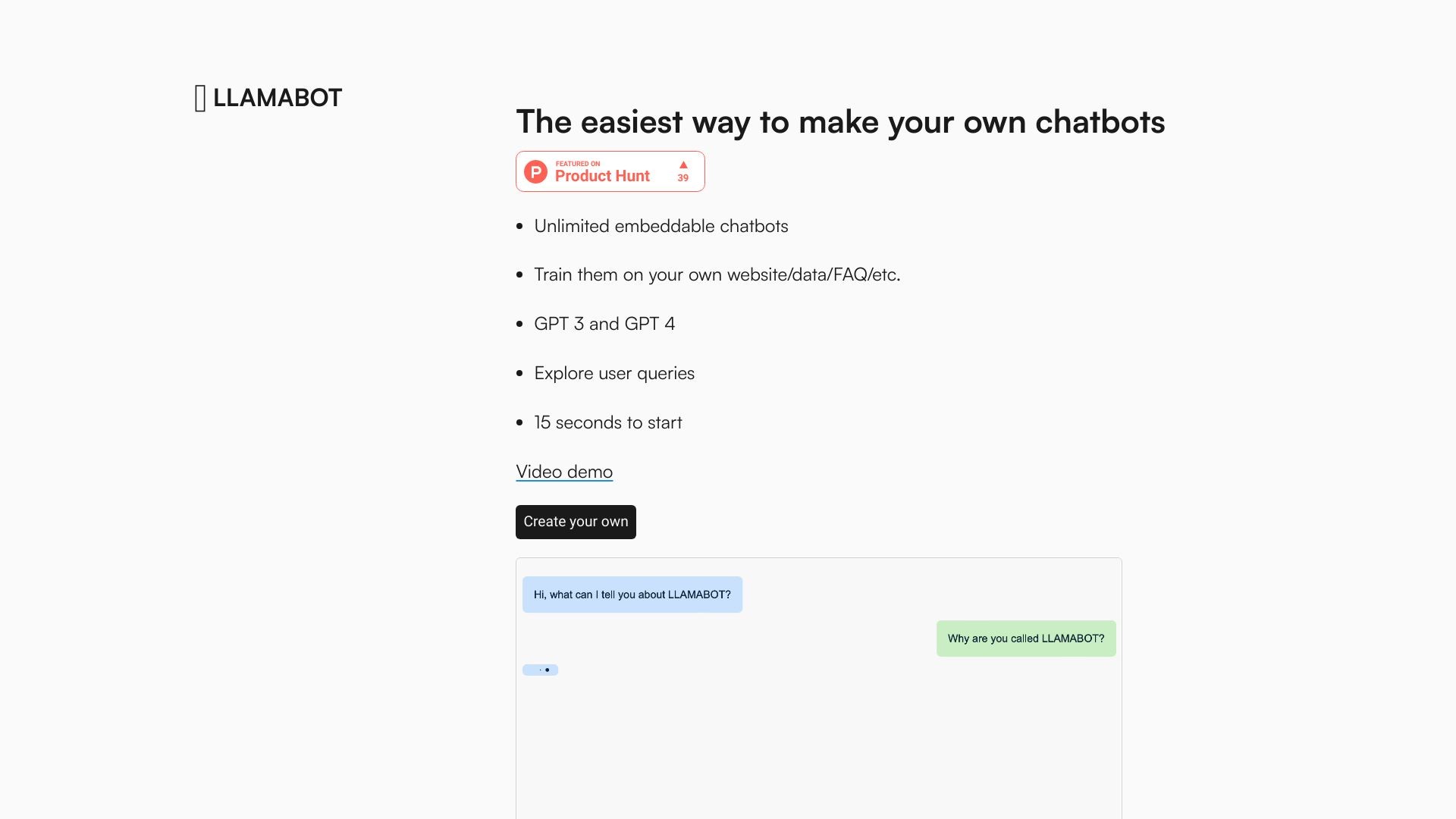The image size is (1456, 819).
Task: Click the "GPT 3 and GPT 4" item
Action: [x=604, y=324]
